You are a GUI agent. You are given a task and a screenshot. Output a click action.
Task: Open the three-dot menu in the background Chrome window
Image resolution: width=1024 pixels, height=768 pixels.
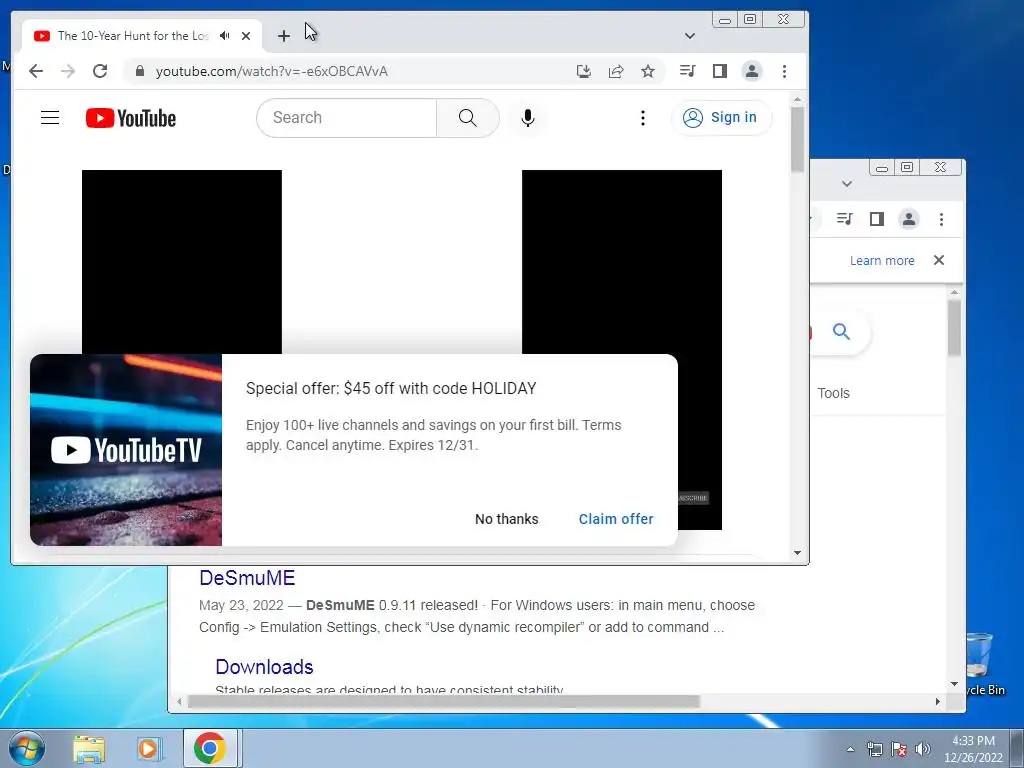[x=941, y=219]
